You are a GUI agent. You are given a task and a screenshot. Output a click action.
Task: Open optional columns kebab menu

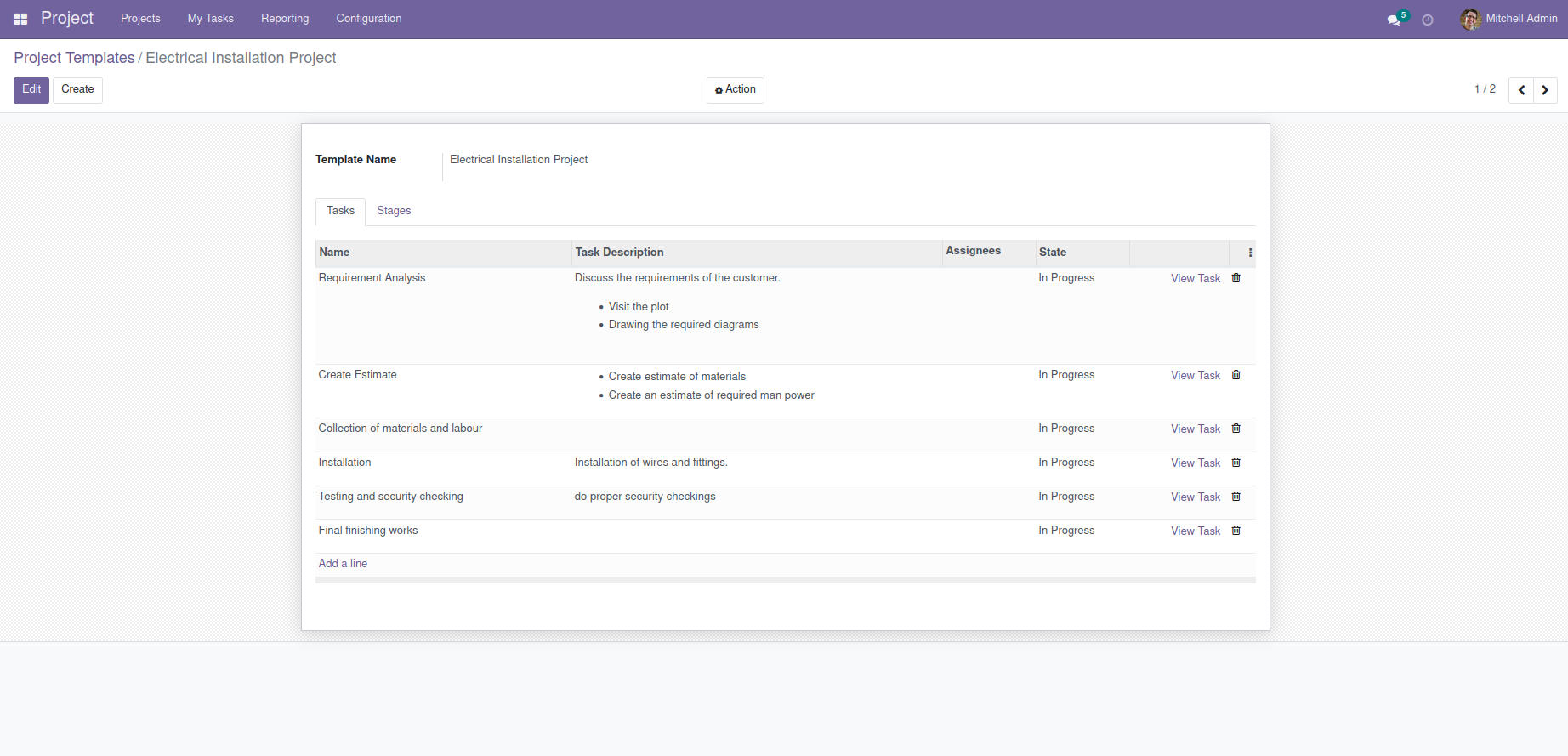click(x=1250, y=253)
